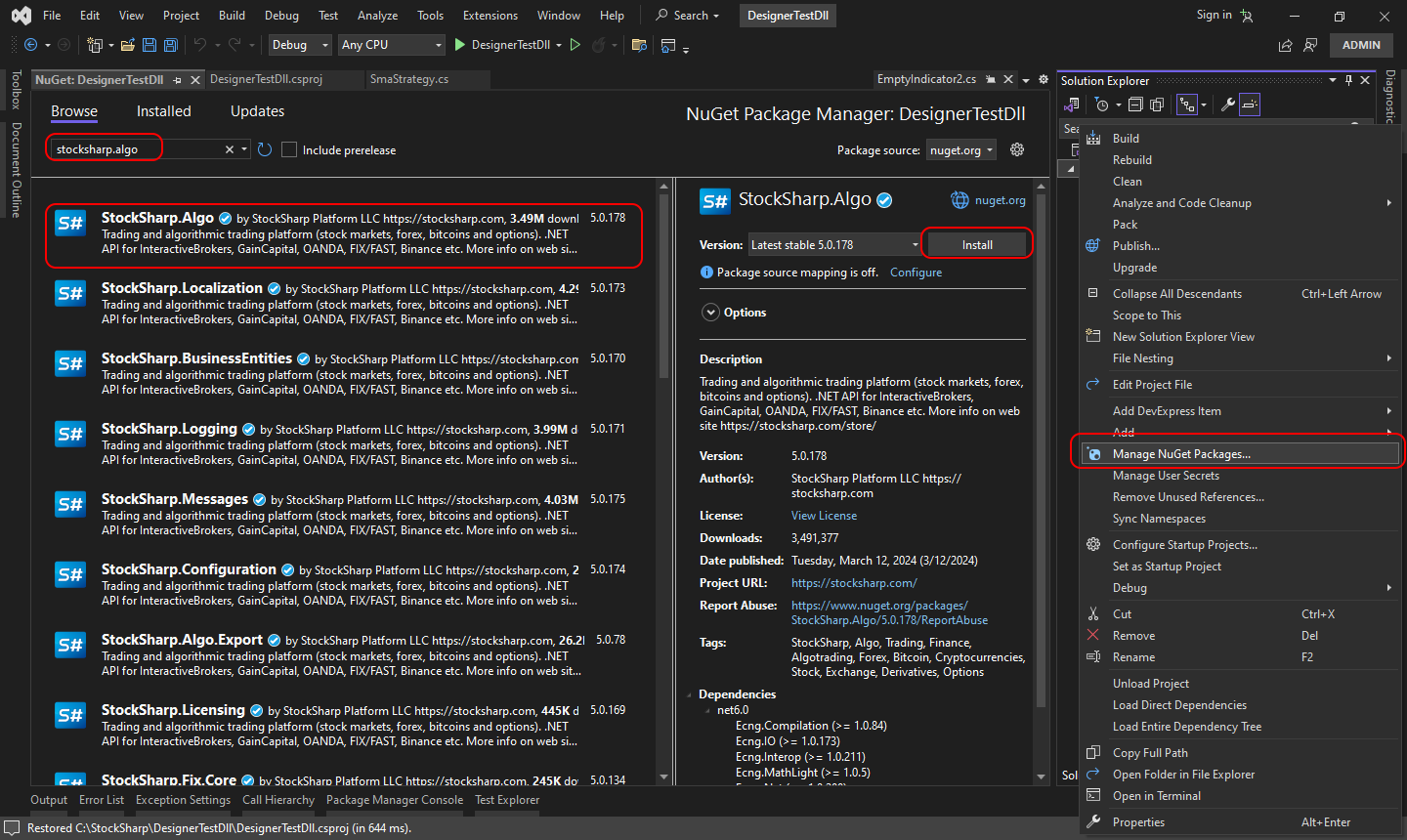Open the Version Latest stable 5.0.178 dropdown
Viewport: 1407px width, 840px height.
click(834, 245)
